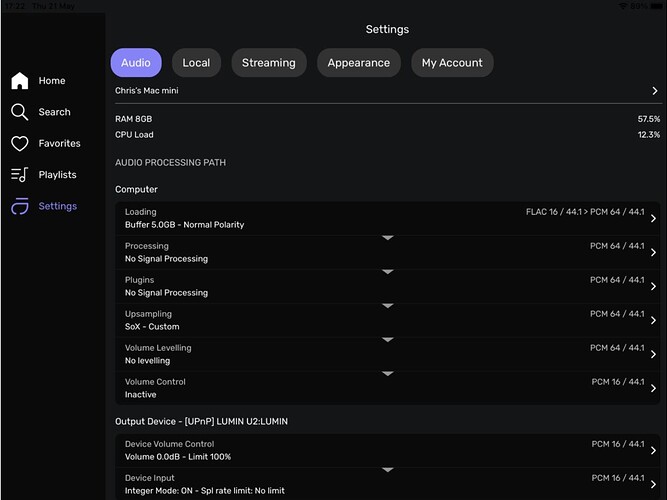Expand the Loading row chevron
Viewport: 667px width, 500px height.
pyautogui.click(x=653, y=218)
